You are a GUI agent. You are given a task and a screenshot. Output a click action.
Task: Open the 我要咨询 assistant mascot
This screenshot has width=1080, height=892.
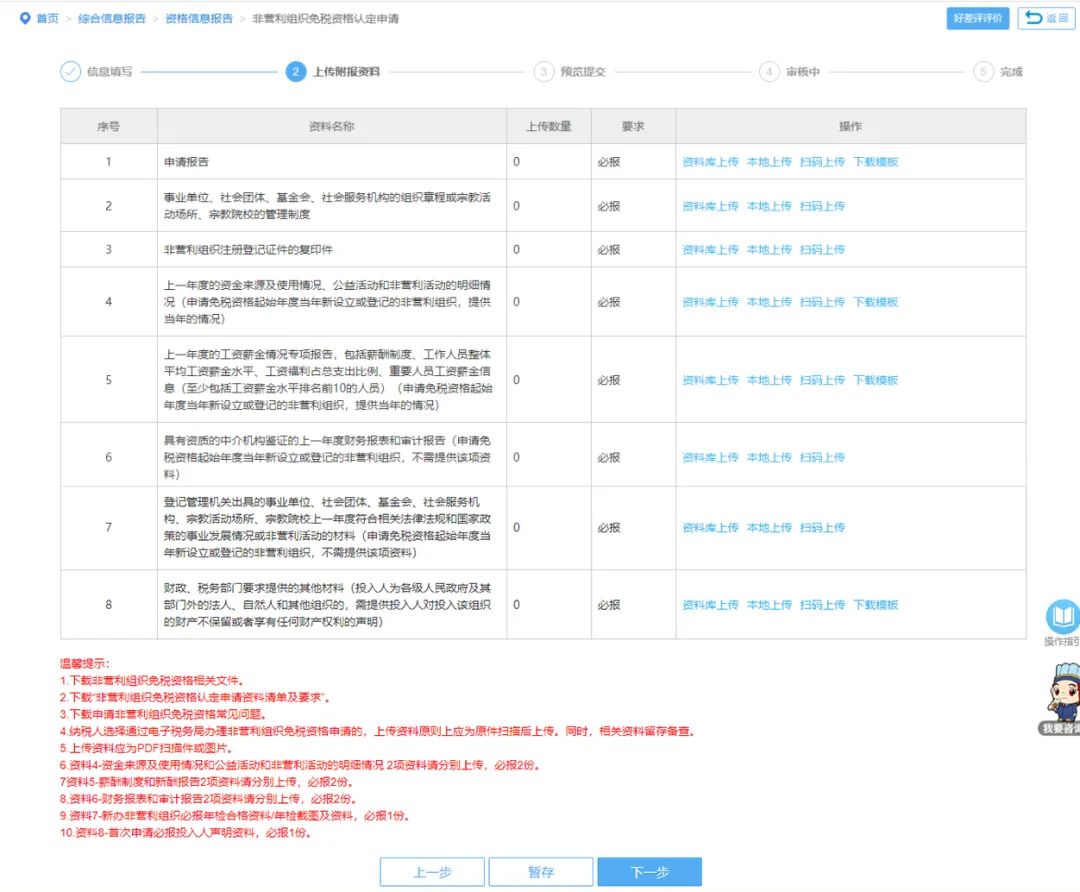point(1061,692)
